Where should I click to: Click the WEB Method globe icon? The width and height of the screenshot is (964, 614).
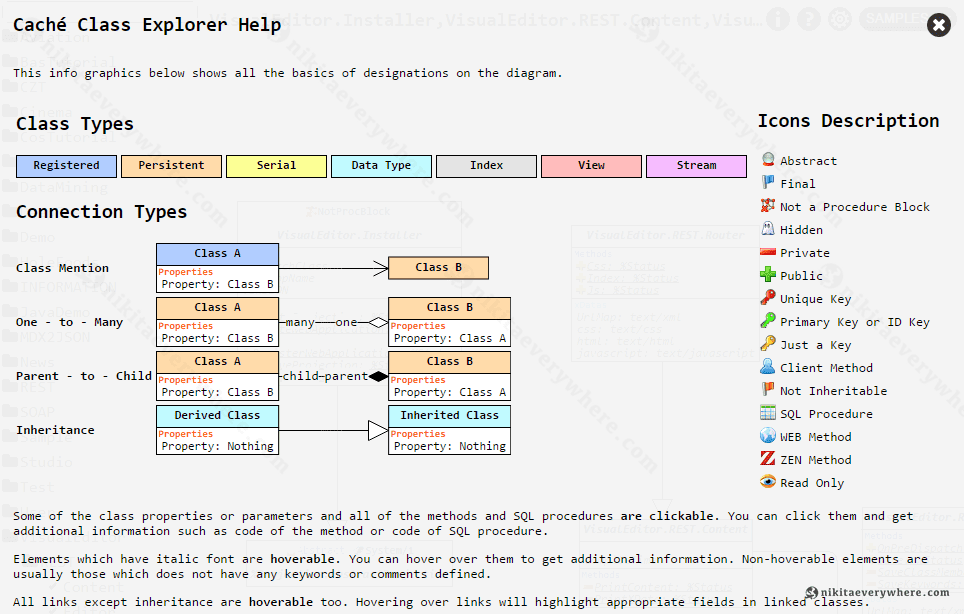767,436
